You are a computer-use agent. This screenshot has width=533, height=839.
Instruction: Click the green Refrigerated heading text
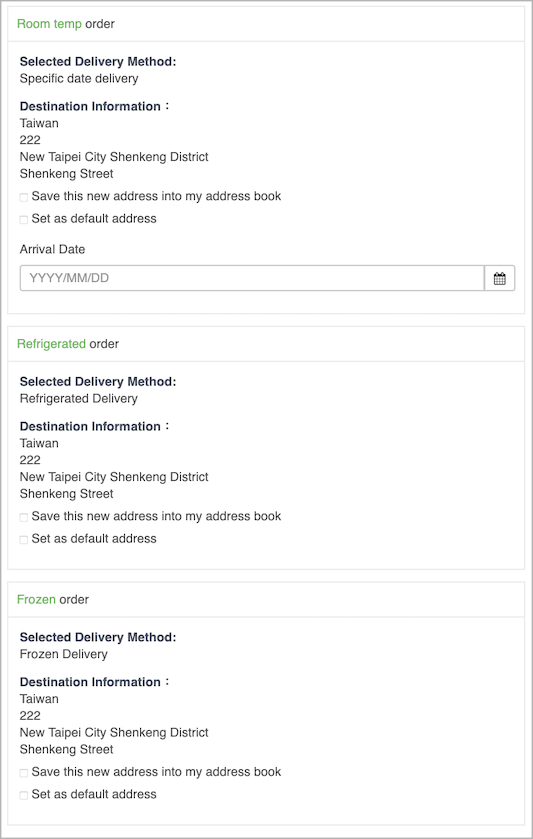(51, 344)
